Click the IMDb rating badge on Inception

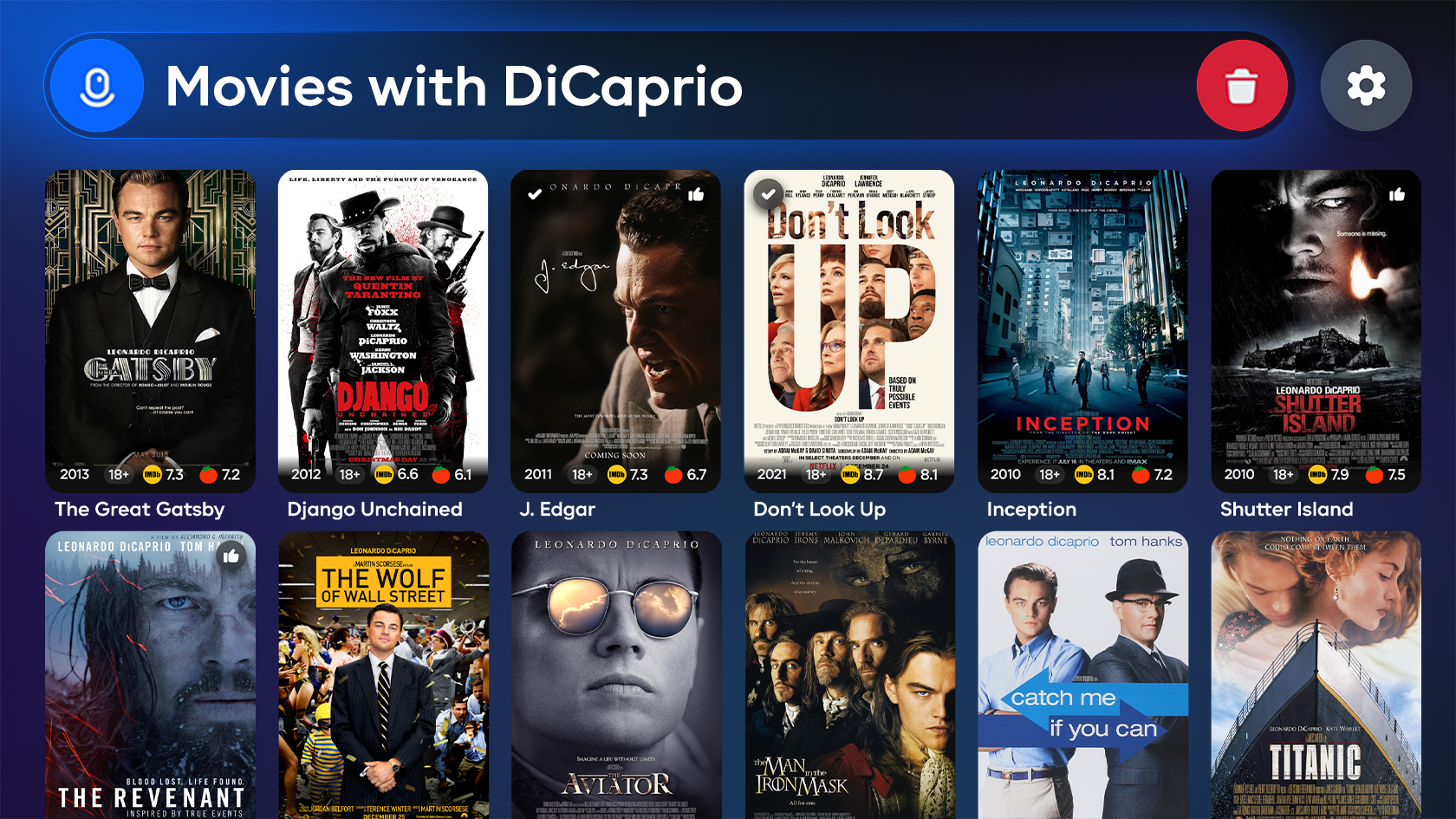1083,475
